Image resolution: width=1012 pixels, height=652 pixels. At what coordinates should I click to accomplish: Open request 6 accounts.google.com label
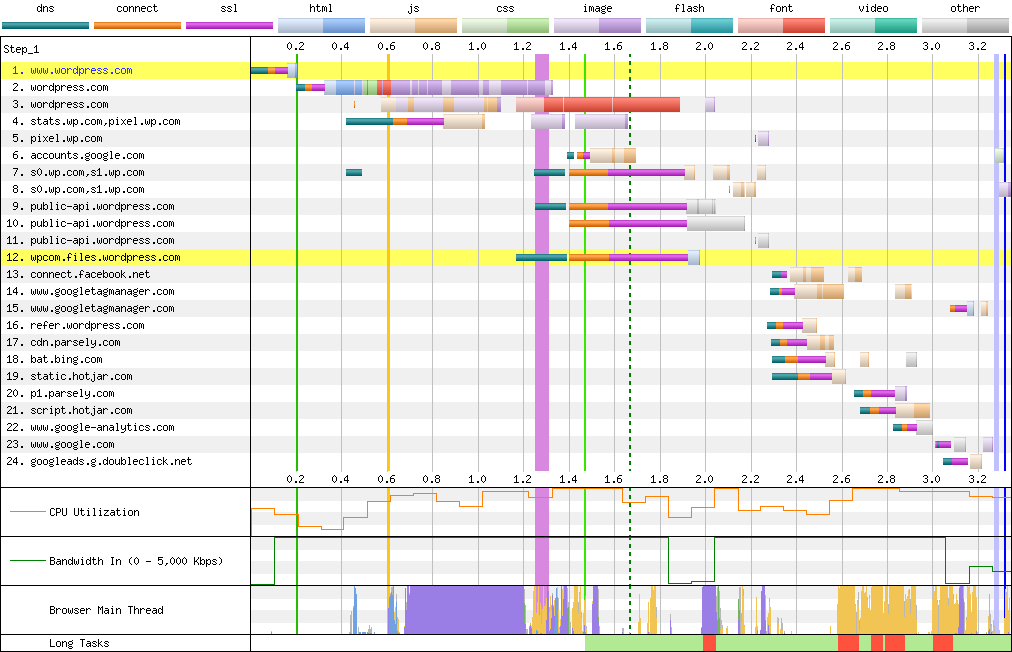click(x=87, y=156)
